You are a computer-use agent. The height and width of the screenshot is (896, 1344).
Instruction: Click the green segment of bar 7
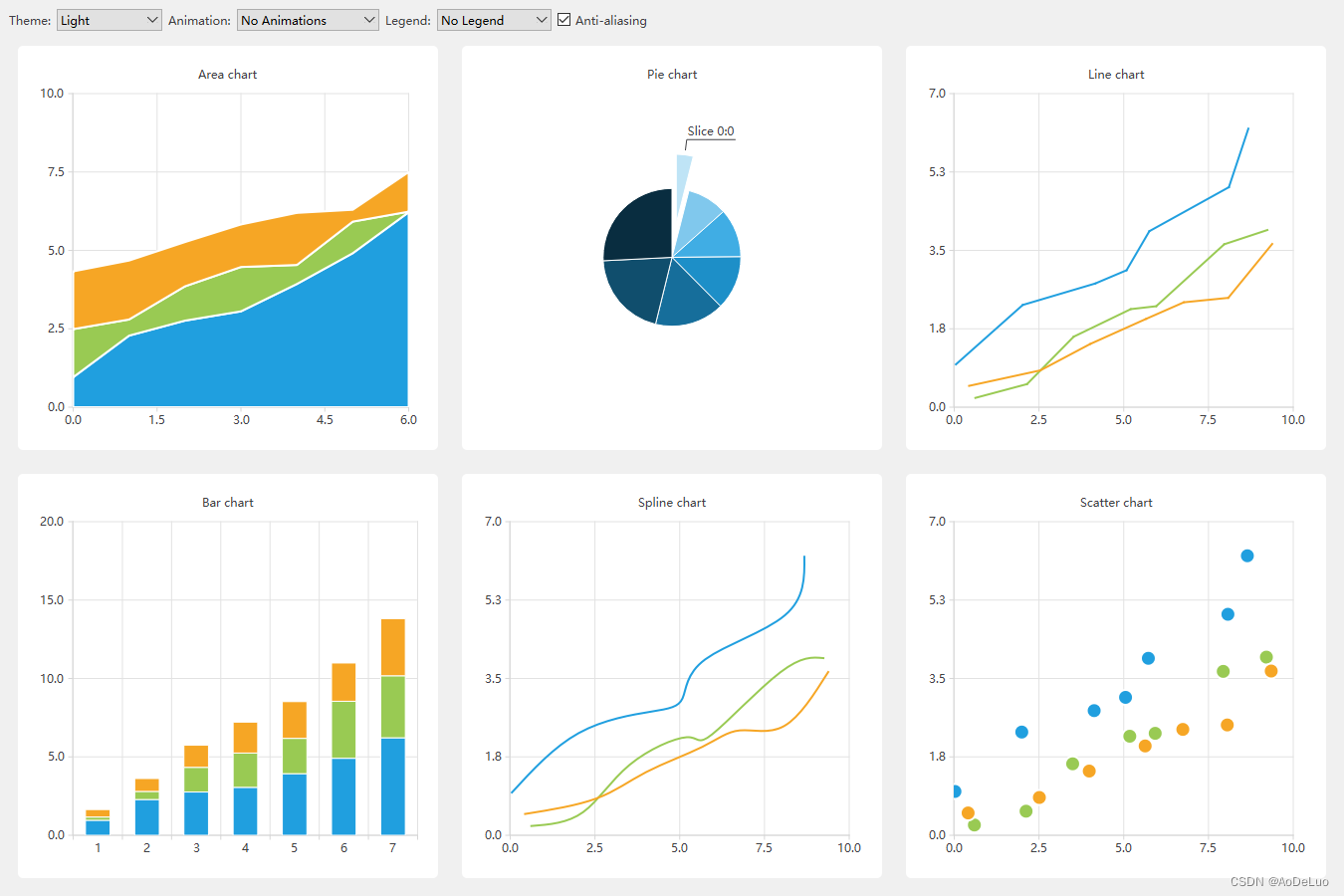(x=393, y=707)
